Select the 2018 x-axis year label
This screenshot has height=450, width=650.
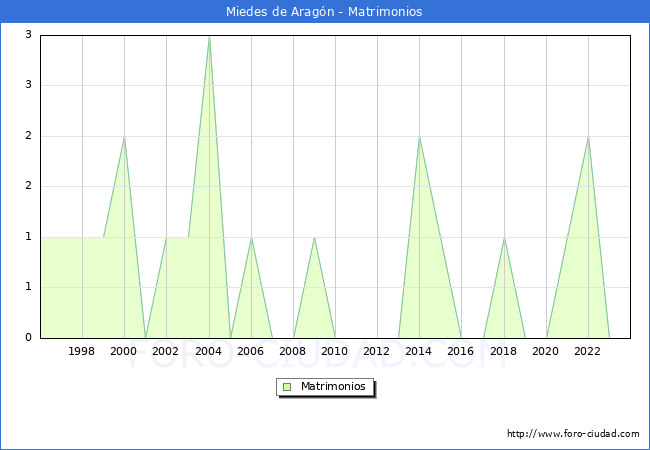click(x=503, y=351)
